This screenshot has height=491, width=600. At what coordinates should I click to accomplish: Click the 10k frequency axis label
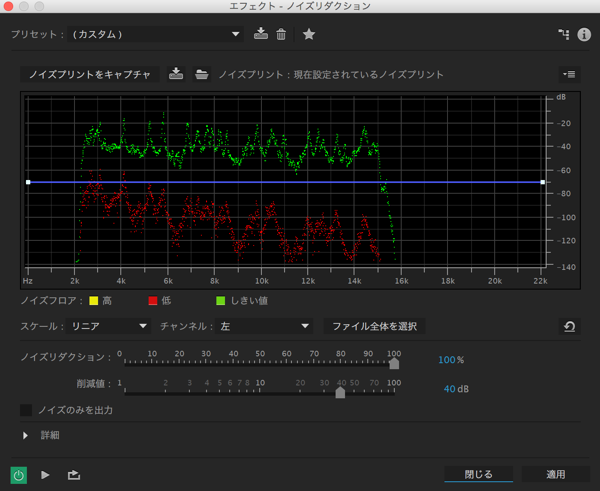pyautogui.click(x=262, y=281)
